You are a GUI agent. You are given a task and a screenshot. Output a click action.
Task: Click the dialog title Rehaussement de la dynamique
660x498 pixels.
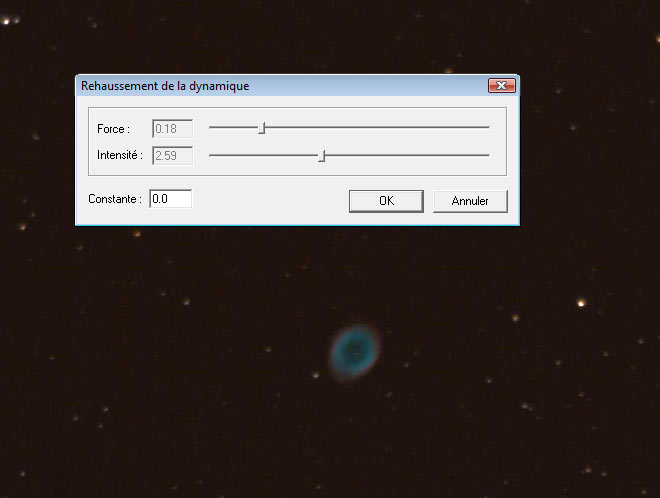pyautogui.click(x=165, y=86)
